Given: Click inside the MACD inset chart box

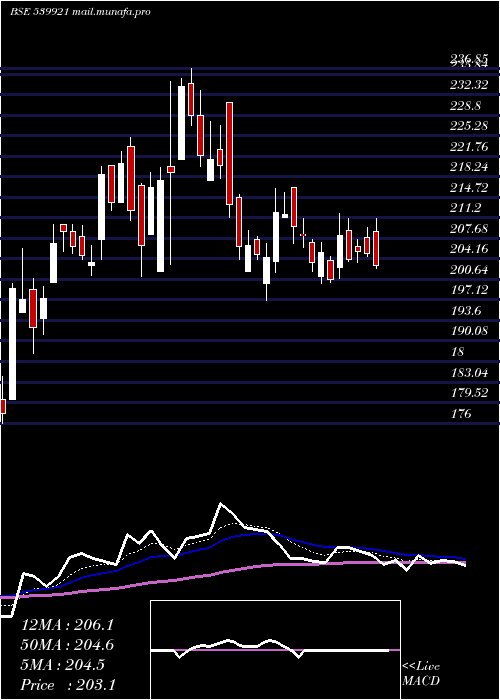Looking at the screenshot, I should click(275, 650).
